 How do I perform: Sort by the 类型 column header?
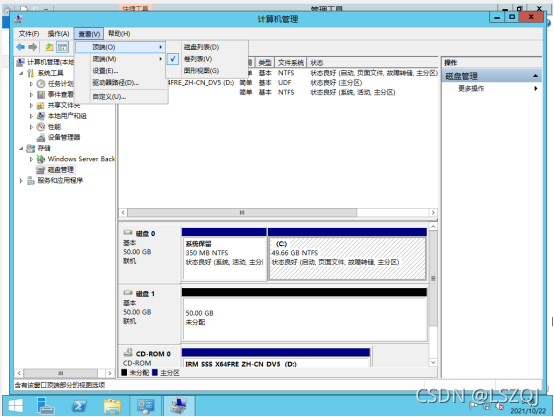point(265,63)
